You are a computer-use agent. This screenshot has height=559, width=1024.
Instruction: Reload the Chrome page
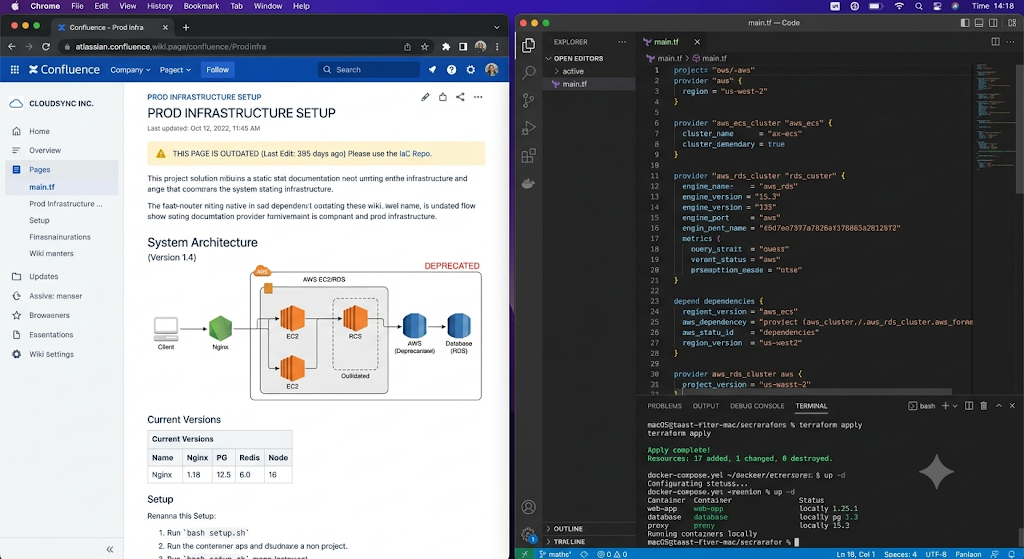pyautogui.click(x=46, y=46)
